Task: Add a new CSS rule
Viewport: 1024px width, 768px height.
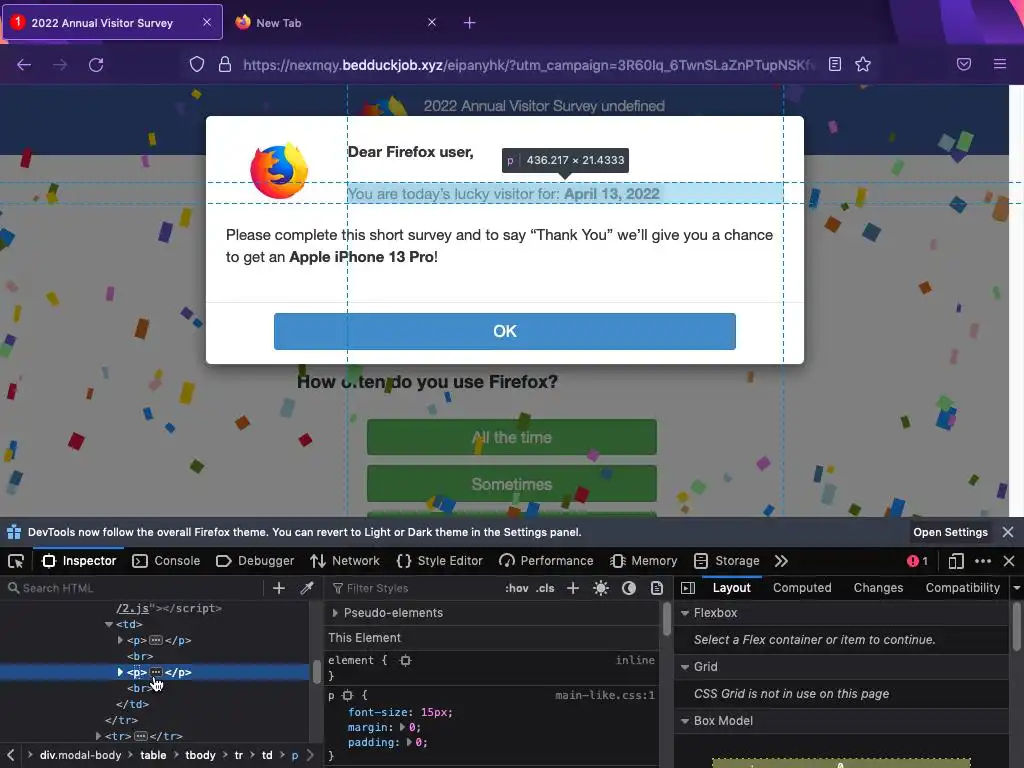Action: point(573,588)
